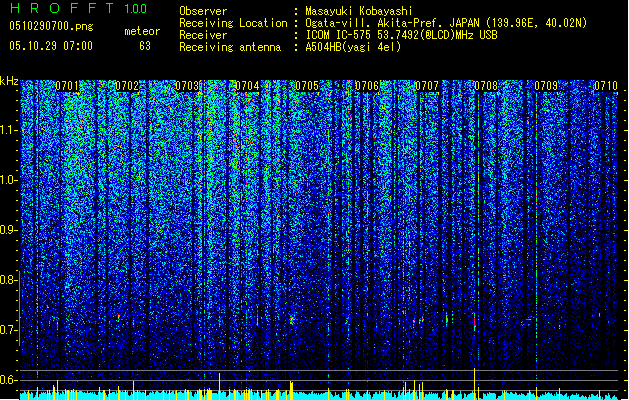Image resolution: width=629 pixels, height=400 pixels.
Task: Click the date stamp 05.10.29 07:00
Action: coord(51,46)
